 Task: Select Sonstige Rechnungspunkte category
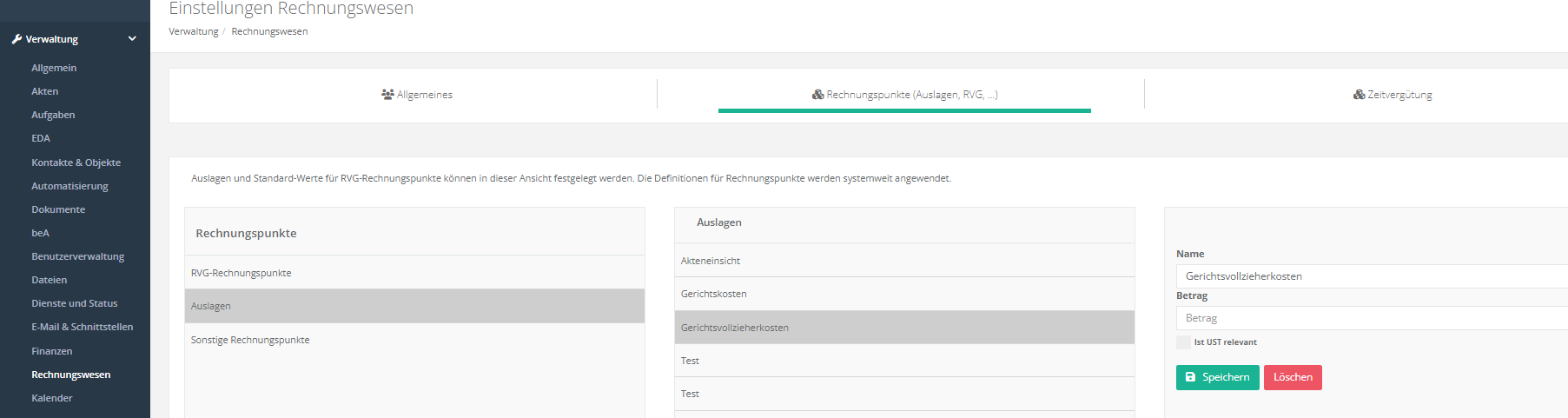click(250, 340)
